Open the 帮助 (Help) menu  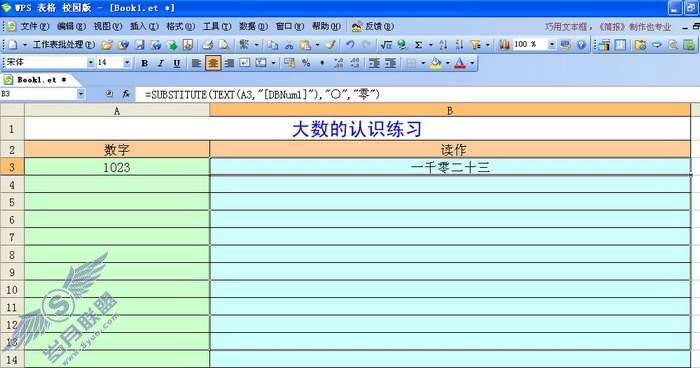point(326,26)
